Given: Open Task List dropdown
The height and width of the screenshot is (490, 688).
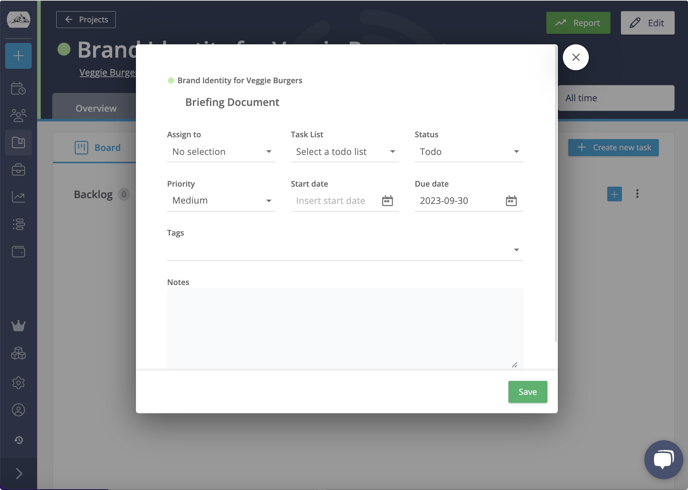Looking at the screenshot, I should 345,152.
